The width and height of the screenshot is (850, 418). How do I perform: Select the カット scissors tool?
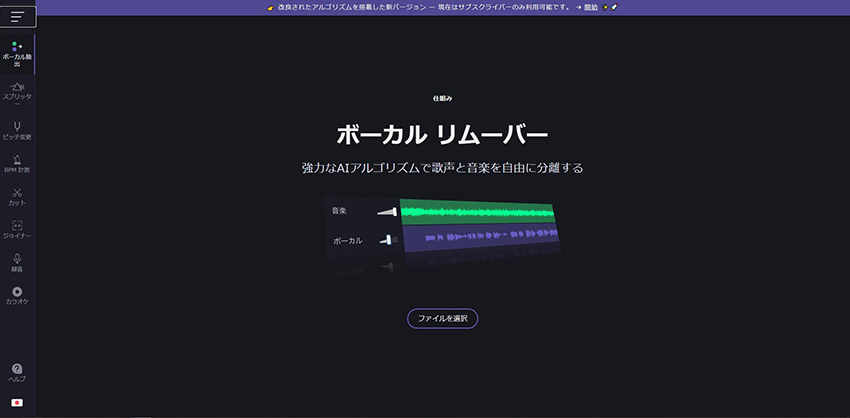(x=17, y=197)
